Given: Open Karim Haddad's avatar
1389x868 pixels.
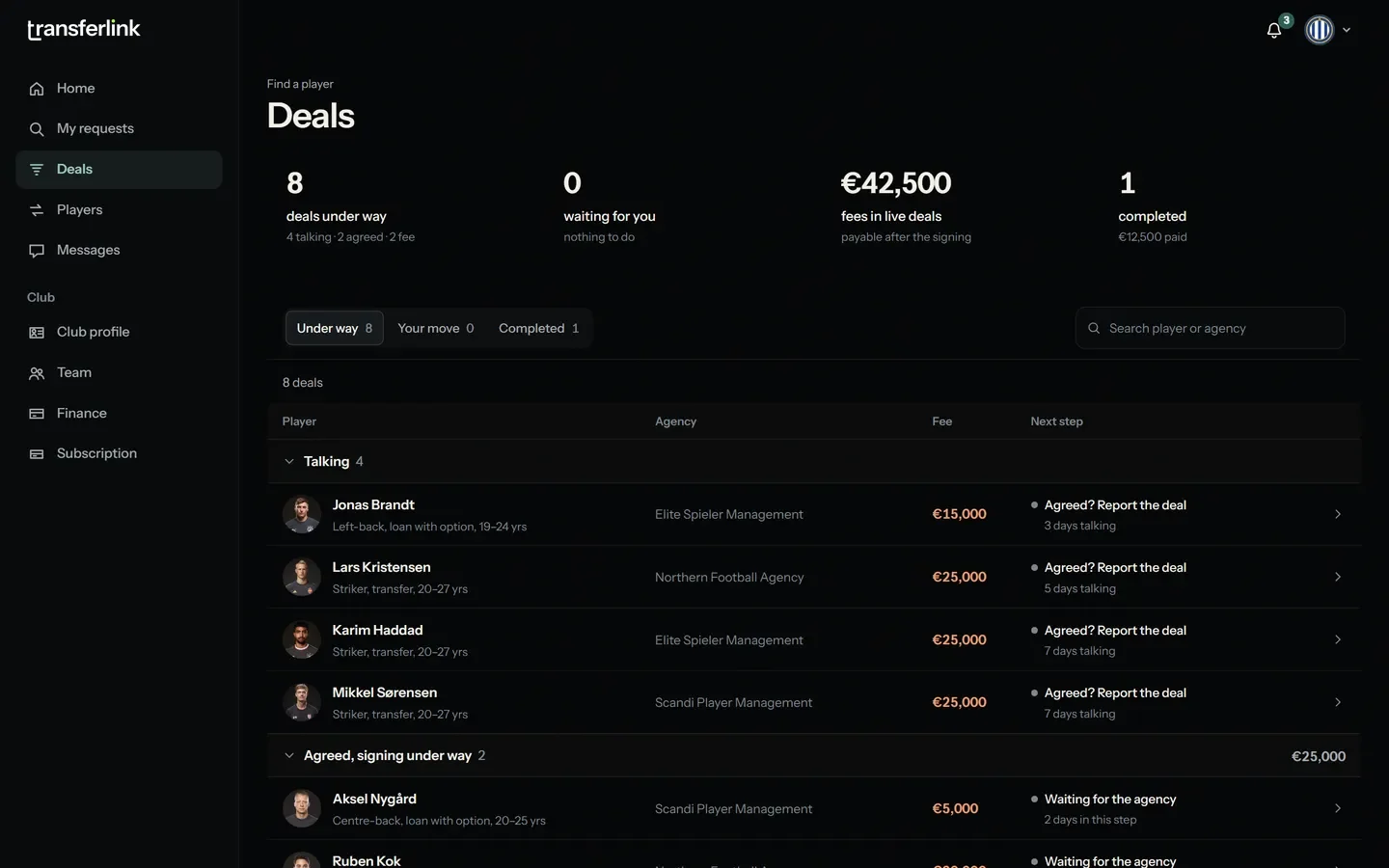Looking at the screenshot, I should 302,639.
